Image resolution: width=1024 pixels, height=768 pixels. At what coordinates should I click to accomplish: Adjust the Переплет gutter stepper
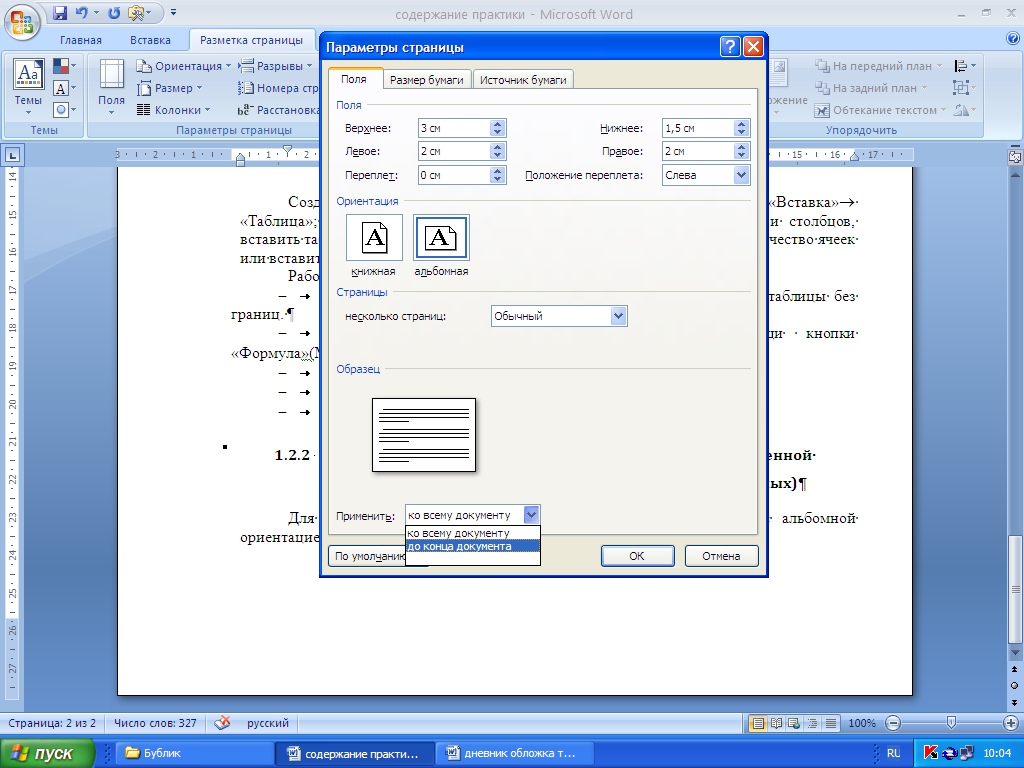coord(498,175)
